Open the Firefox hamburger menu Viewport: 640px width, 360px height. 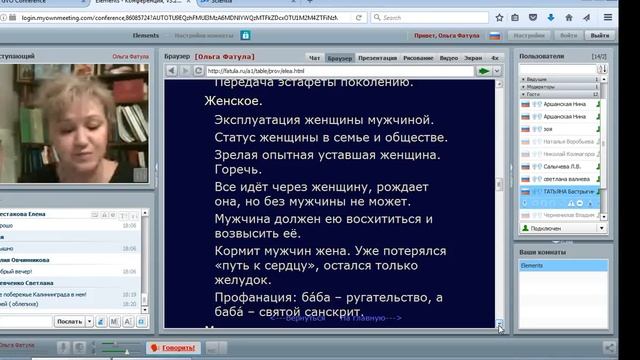(608, 17)
